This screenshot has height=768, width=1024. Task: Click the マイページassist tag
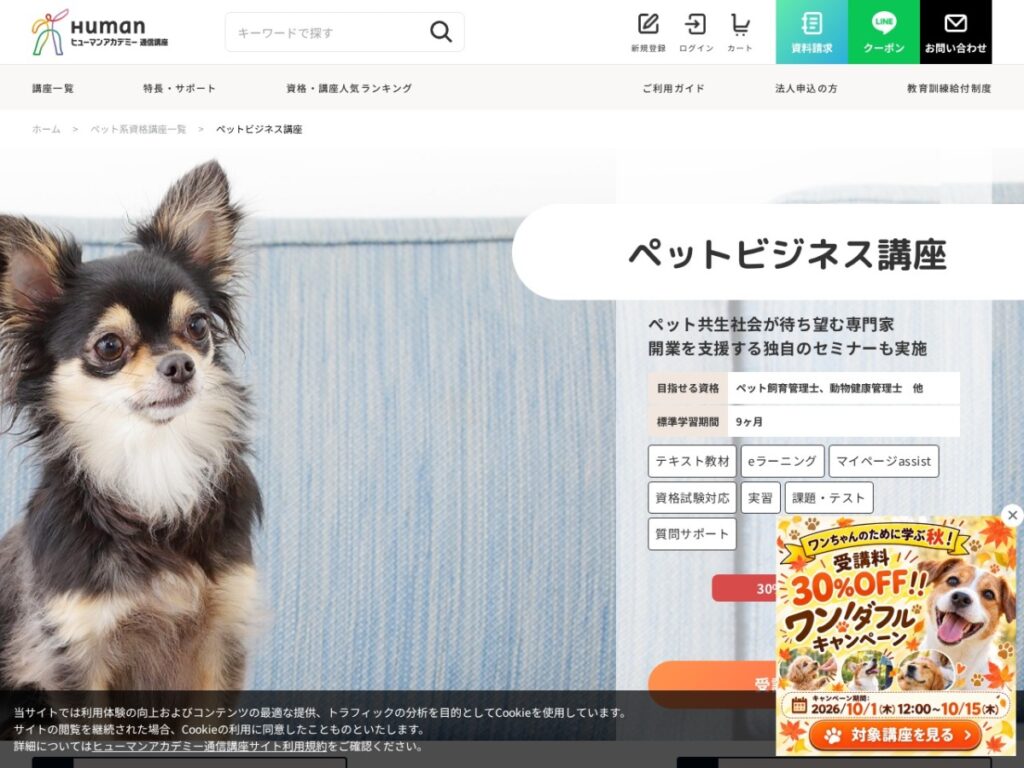(x=884, y=461)
